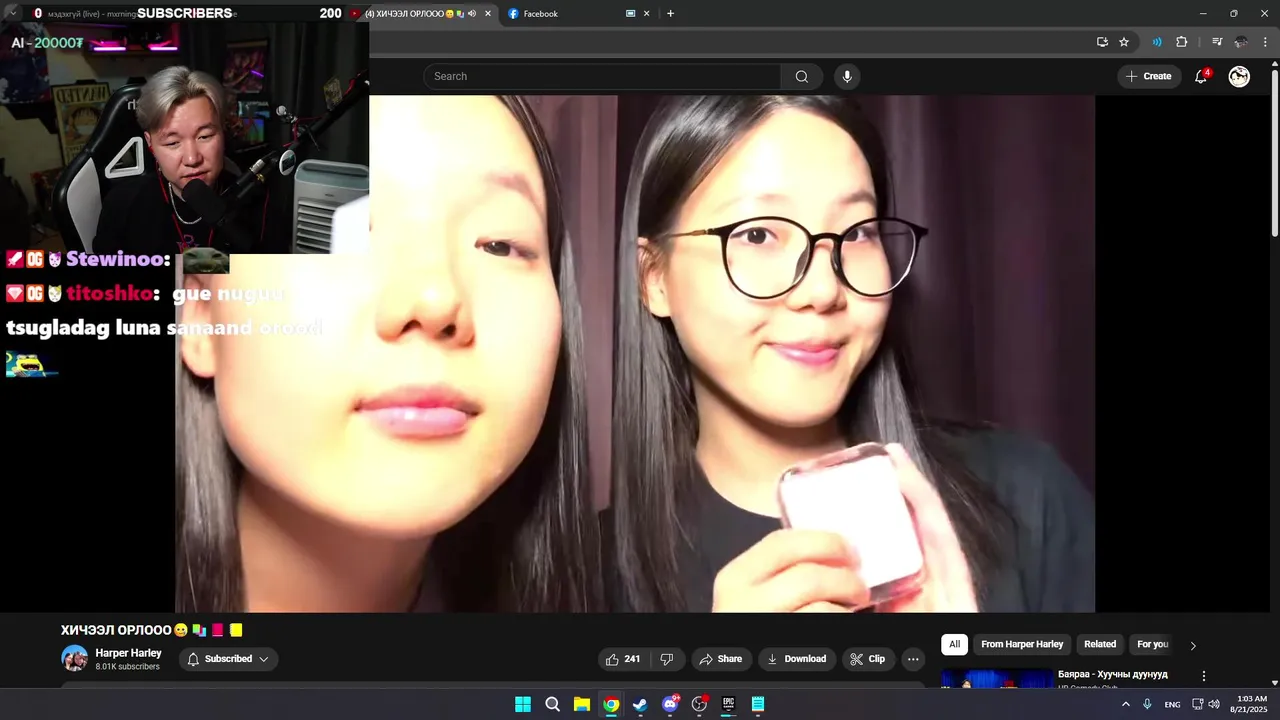Click video title ХИЧЭЭЛ ОРЛООО

click(152, 630)
